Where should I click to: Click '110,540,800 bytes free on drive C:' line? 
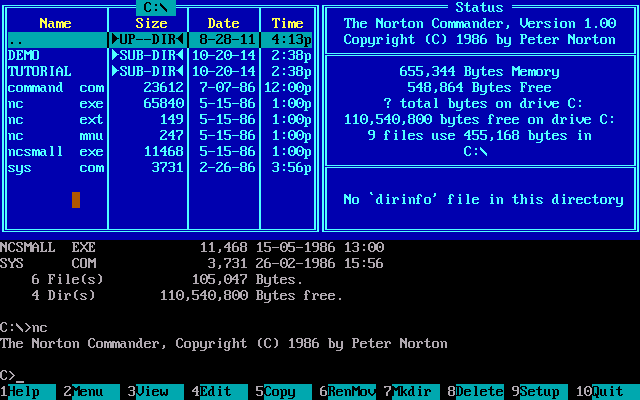click(480, 120)
